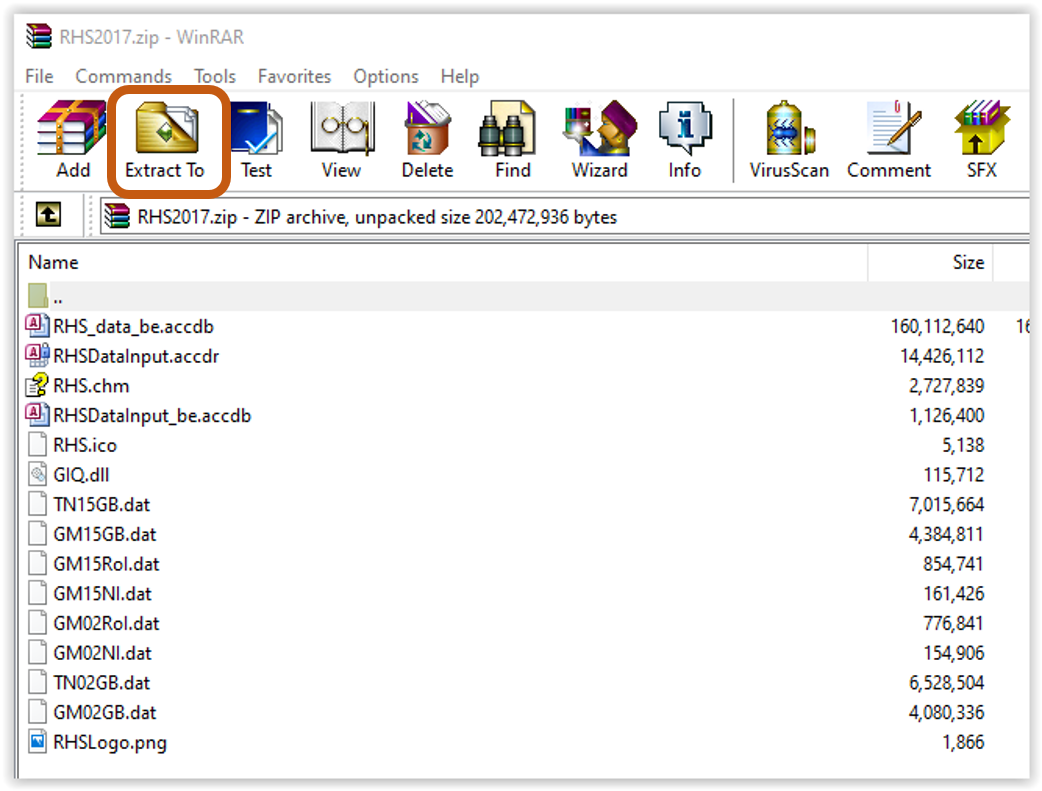Open the File menu
1042x791 pixels.
tap(39, 76)
